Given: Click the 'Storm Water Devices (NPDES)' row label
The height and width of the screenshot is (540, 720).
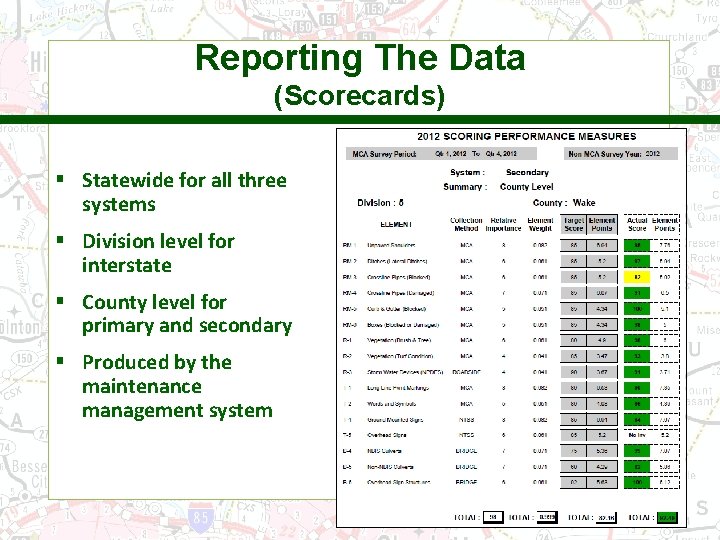Looking at the screenshot, I should click(x=405, y=372).
